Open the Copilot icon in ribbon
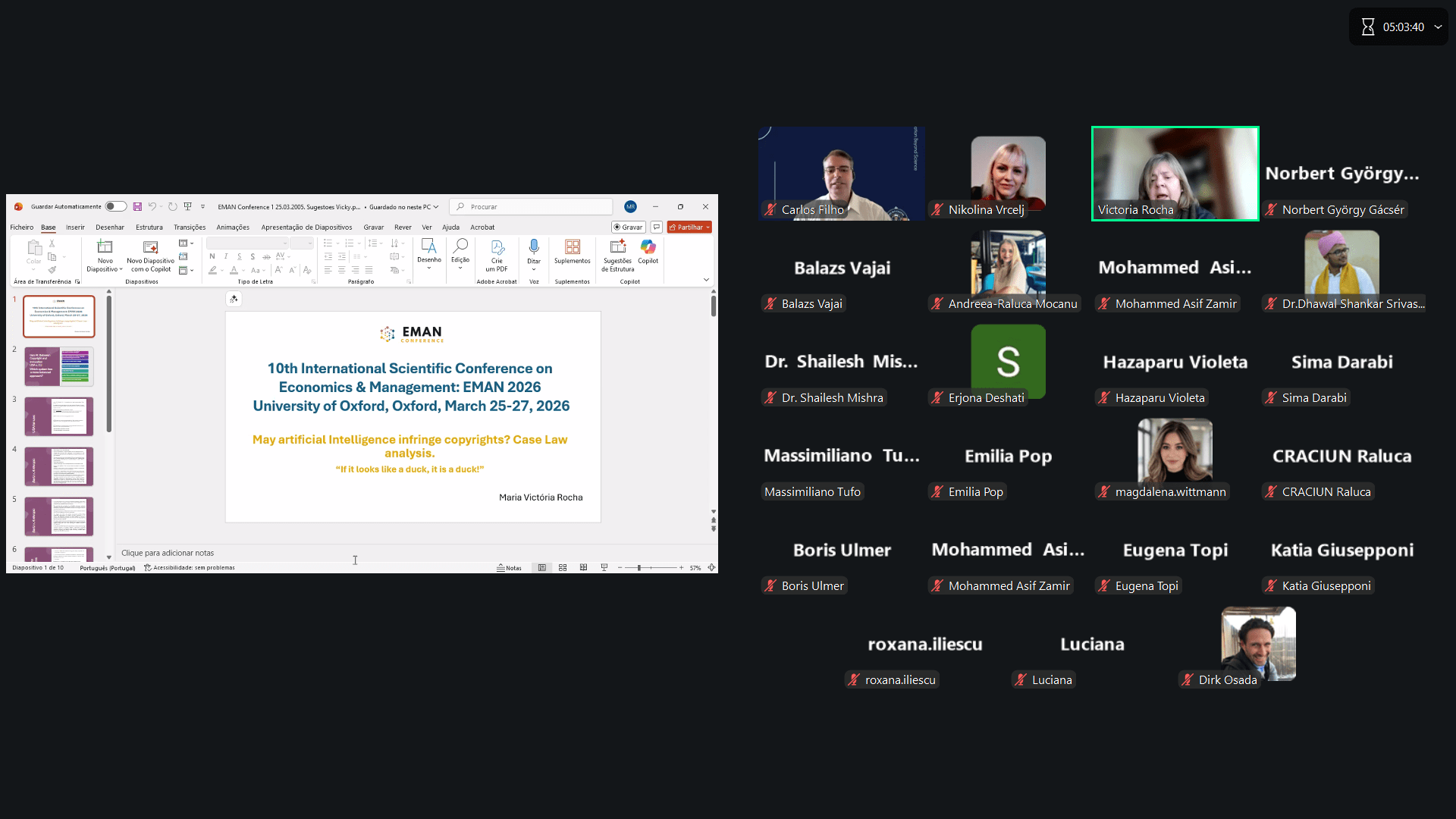This screenshot has width=1456, height=819. (648, 247)
